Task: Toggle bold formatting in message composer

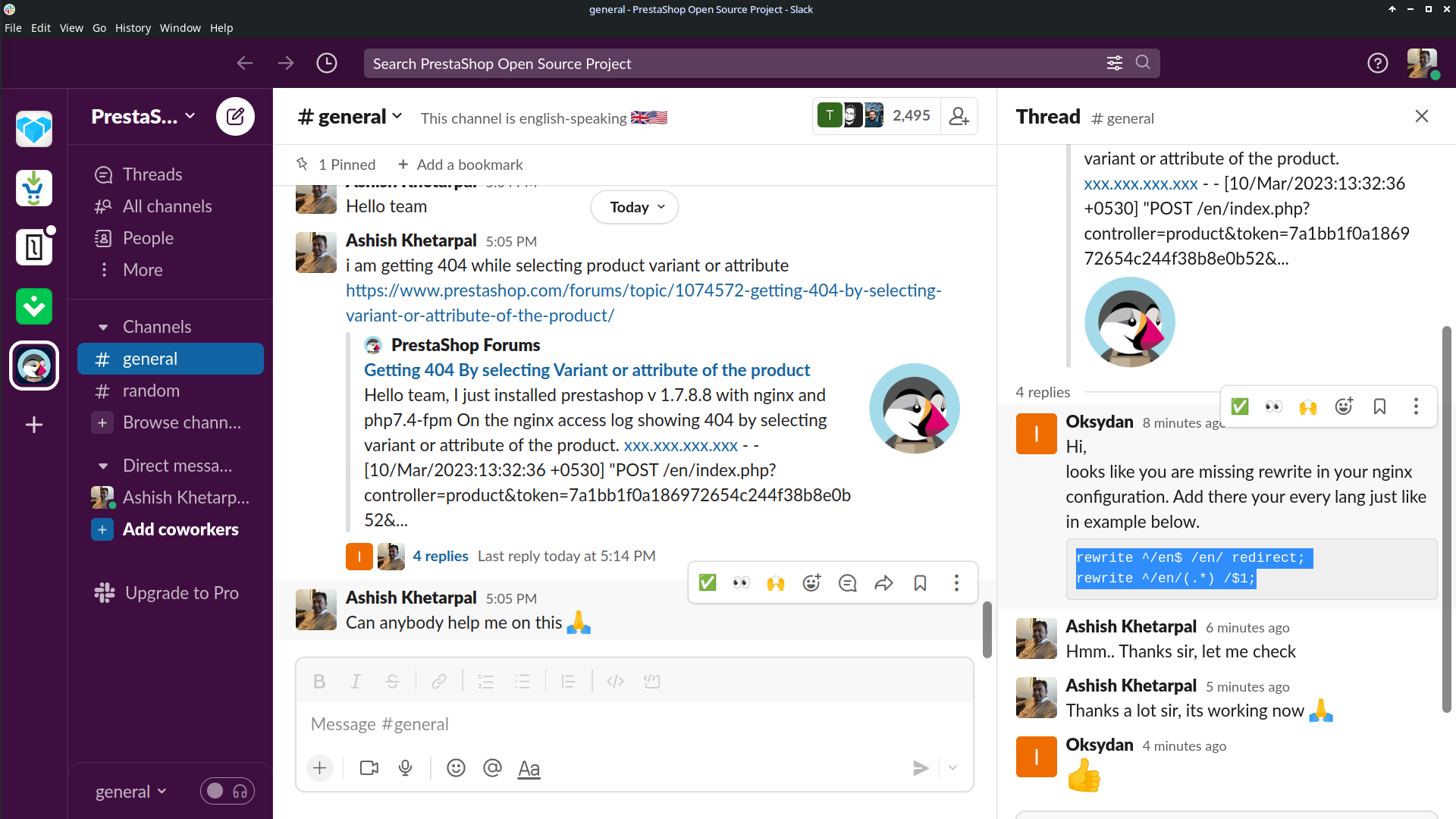Action: coord(319,682)
